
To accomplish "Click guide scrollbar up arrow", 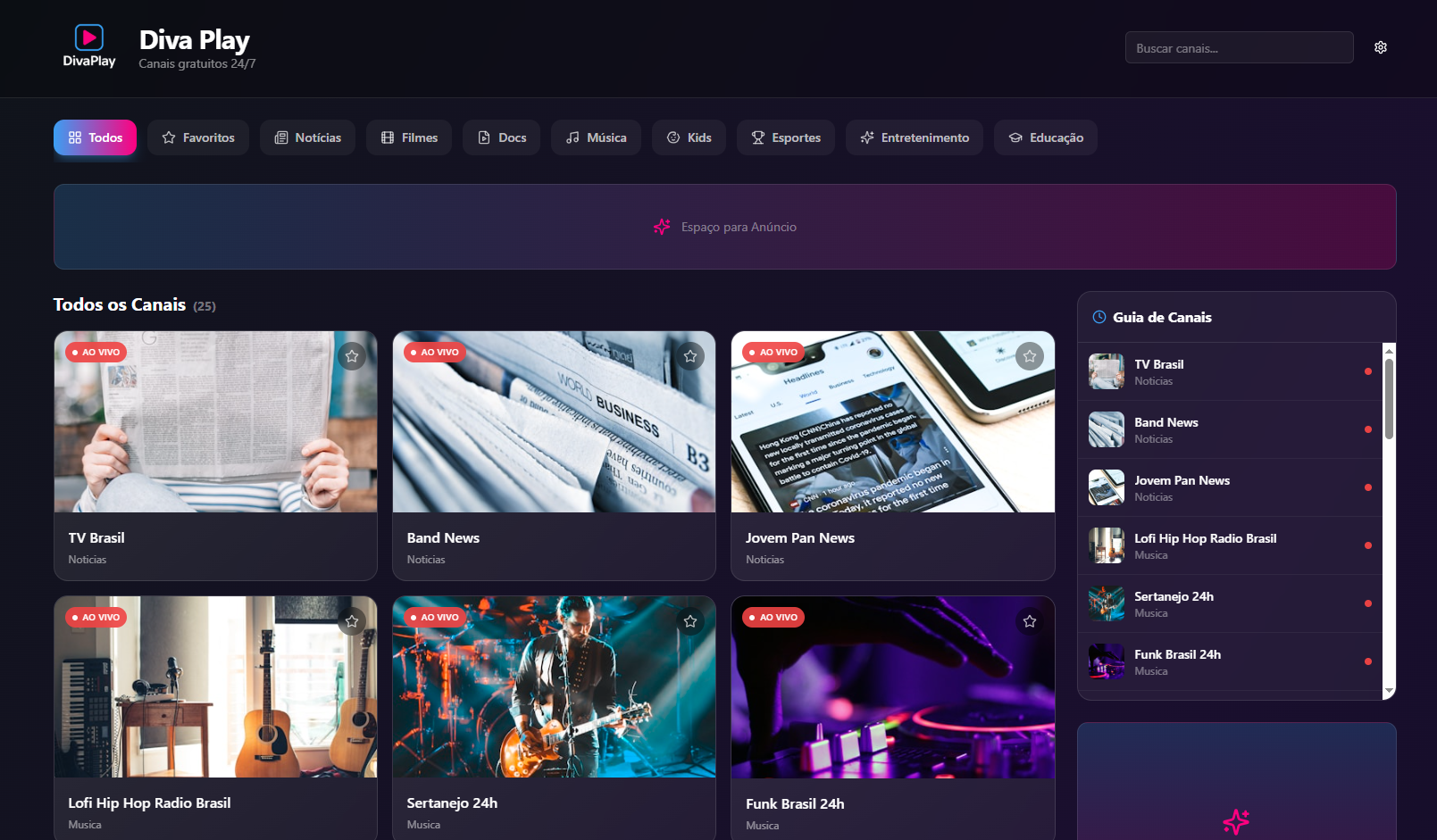I will tap(1389, 351).
